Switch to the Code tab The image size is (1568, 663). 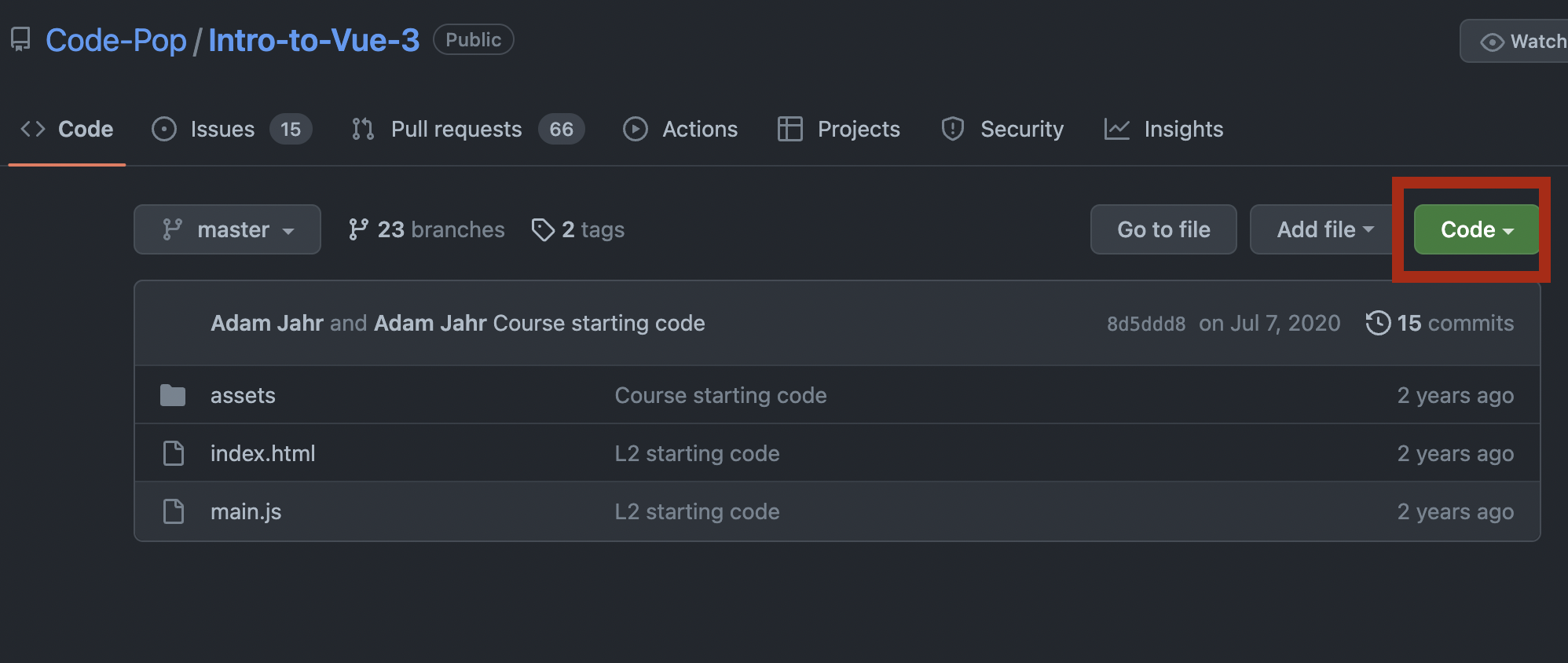pyautogui.click(x=67, y=129)
